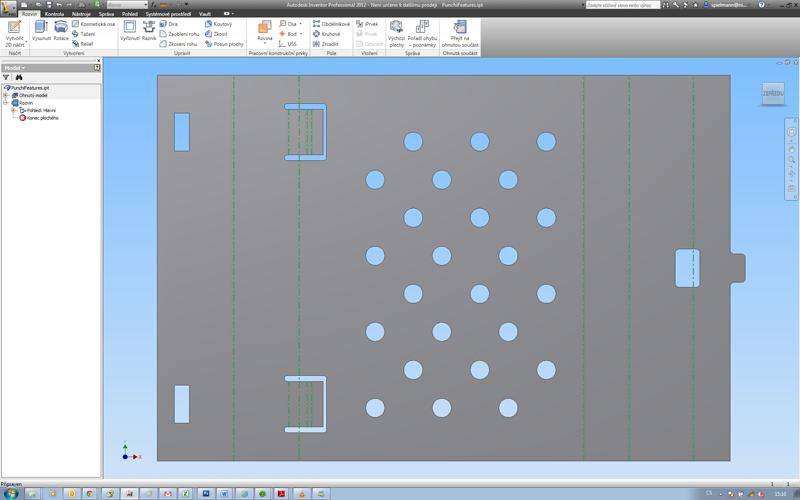Screen dimensions: 800x500
Task: Click Přejít na ohnutou součást
Action: (x=460, y=34)
